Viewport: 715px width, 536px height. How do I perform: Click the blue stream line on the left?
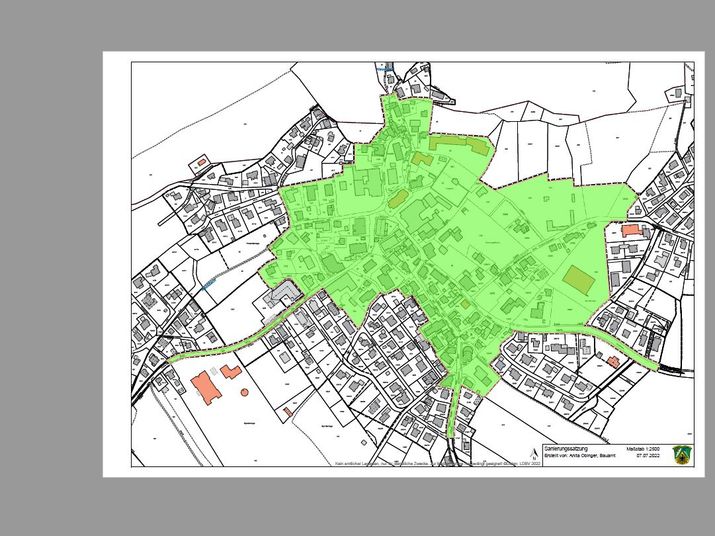point(209,286)
